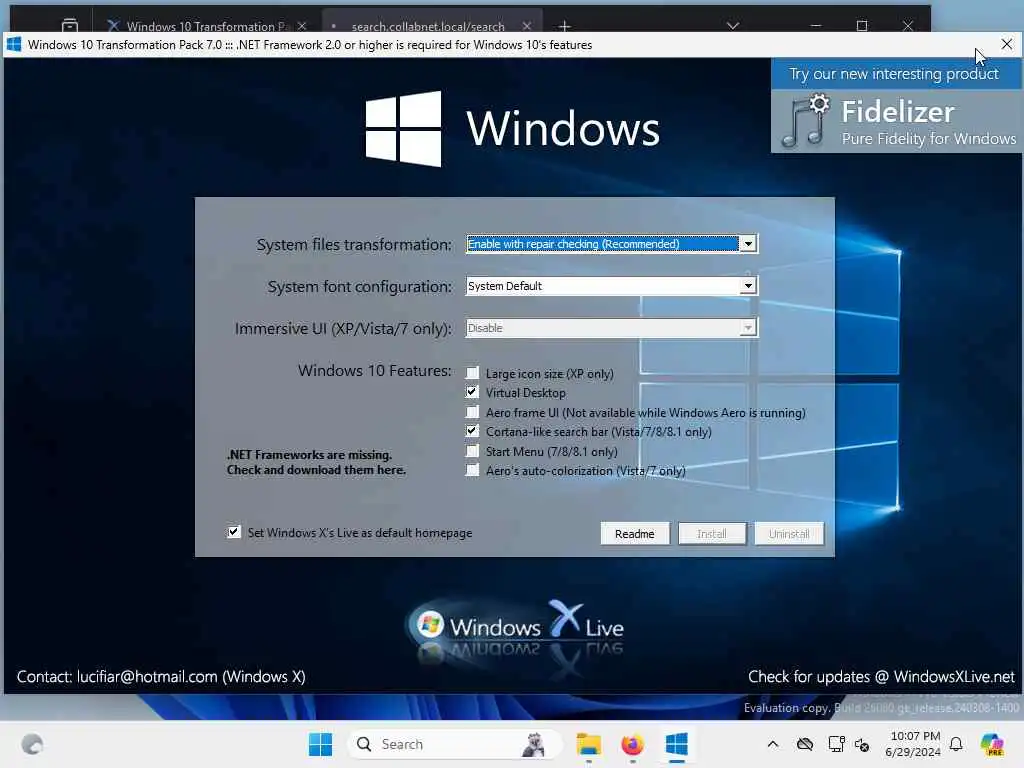
Task: Open a new browser tab with plus
Action: click(565, 26)
